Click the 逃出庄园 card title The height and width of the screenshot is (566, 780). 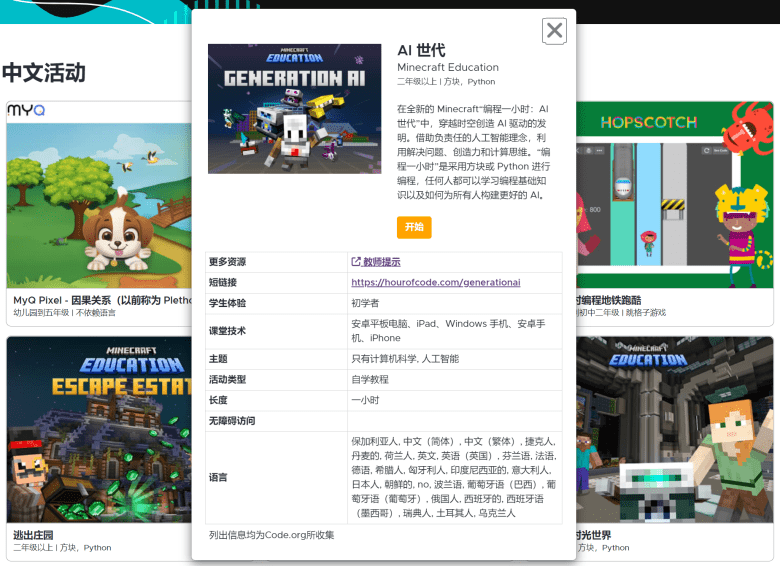tap(33, 535)
